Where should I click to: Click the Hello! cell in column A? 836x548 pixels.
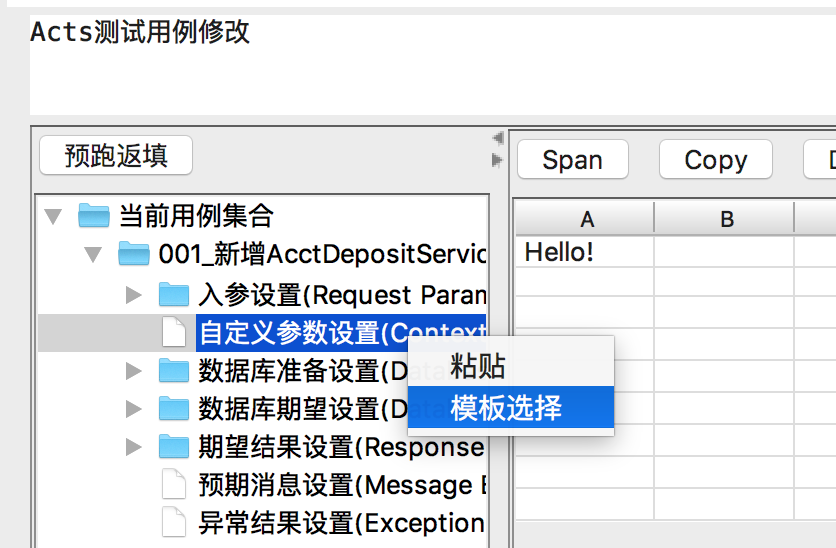point(584,252)
